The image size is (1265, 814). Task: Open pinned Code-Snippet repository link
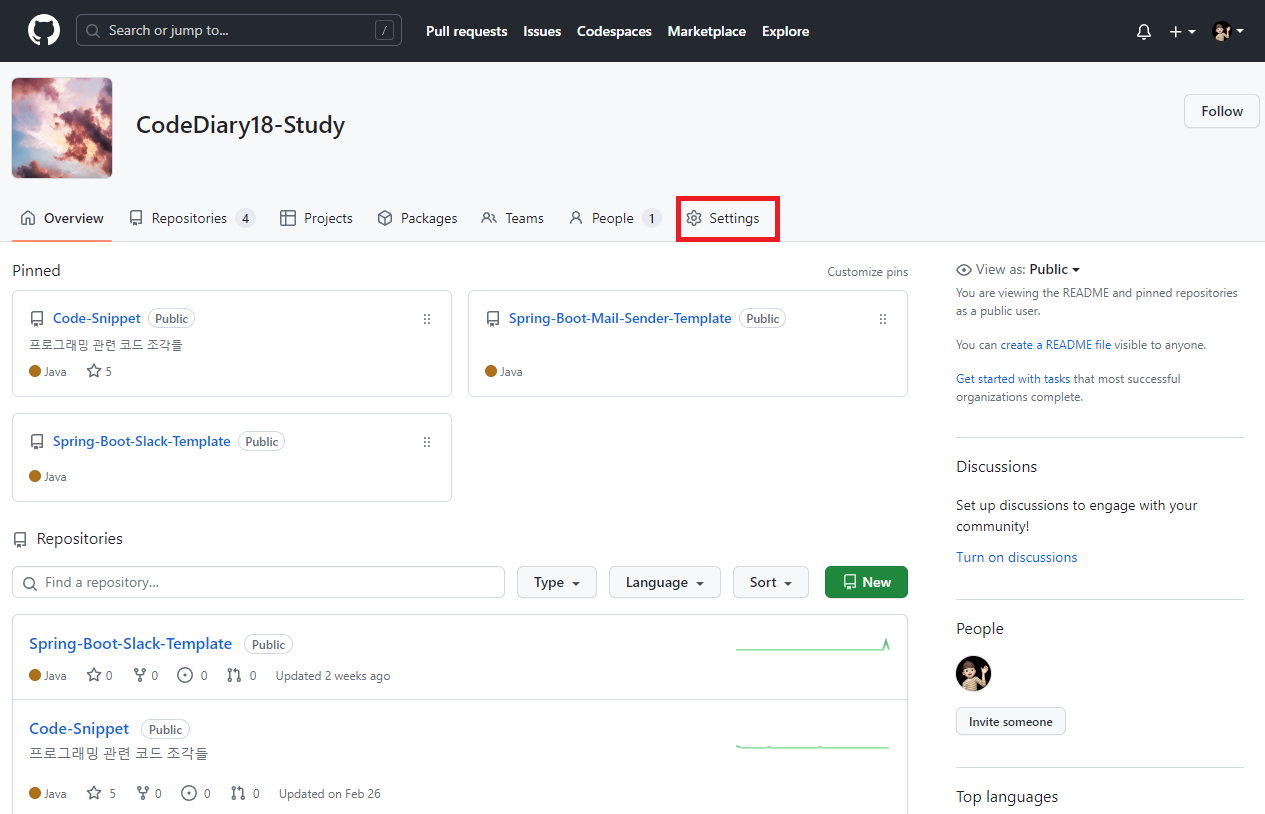pyautogui.click(x=97, y=318)
